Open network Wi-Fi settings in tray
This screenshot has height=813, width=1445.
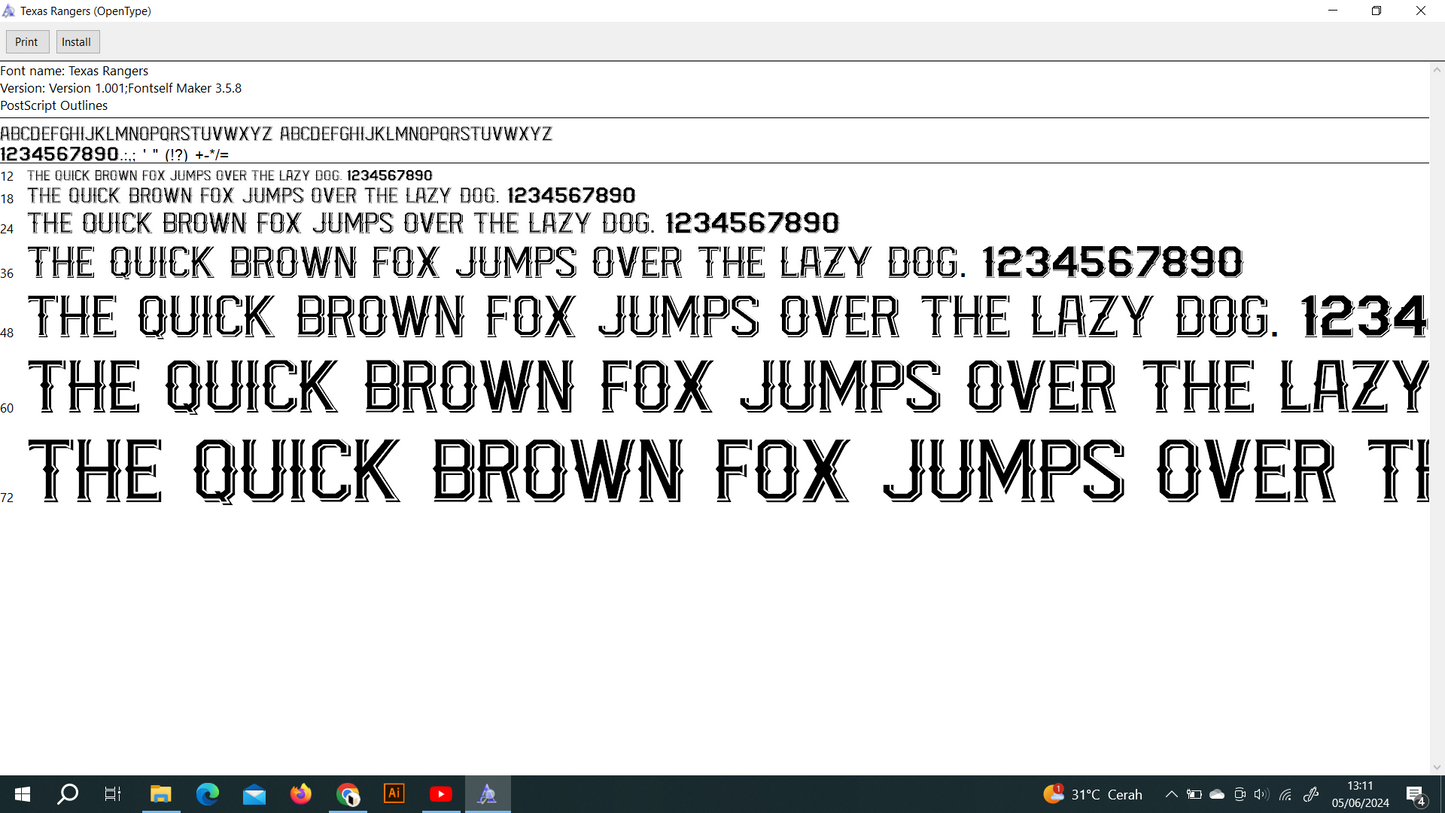(x=1286, y=794)
